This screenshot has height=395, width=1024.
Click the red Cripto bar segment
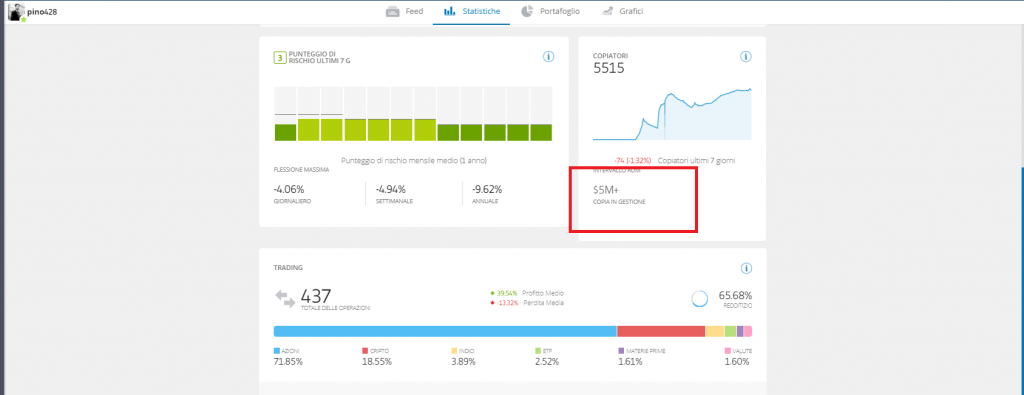[x=661, y=332]
